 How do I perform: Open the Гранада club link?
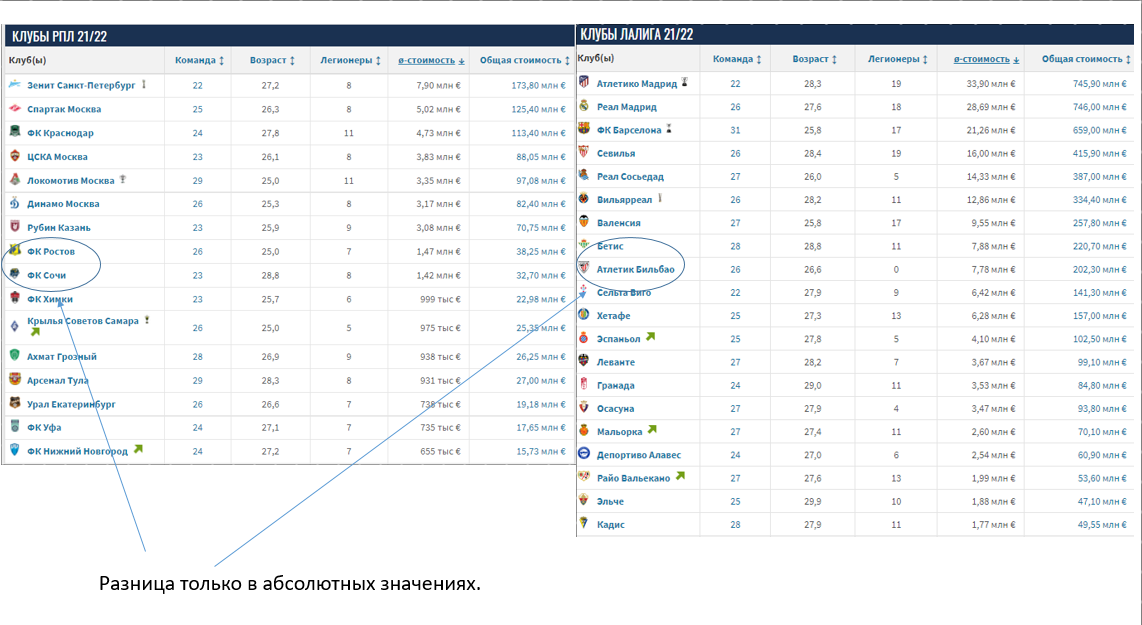tap(615, 385)
